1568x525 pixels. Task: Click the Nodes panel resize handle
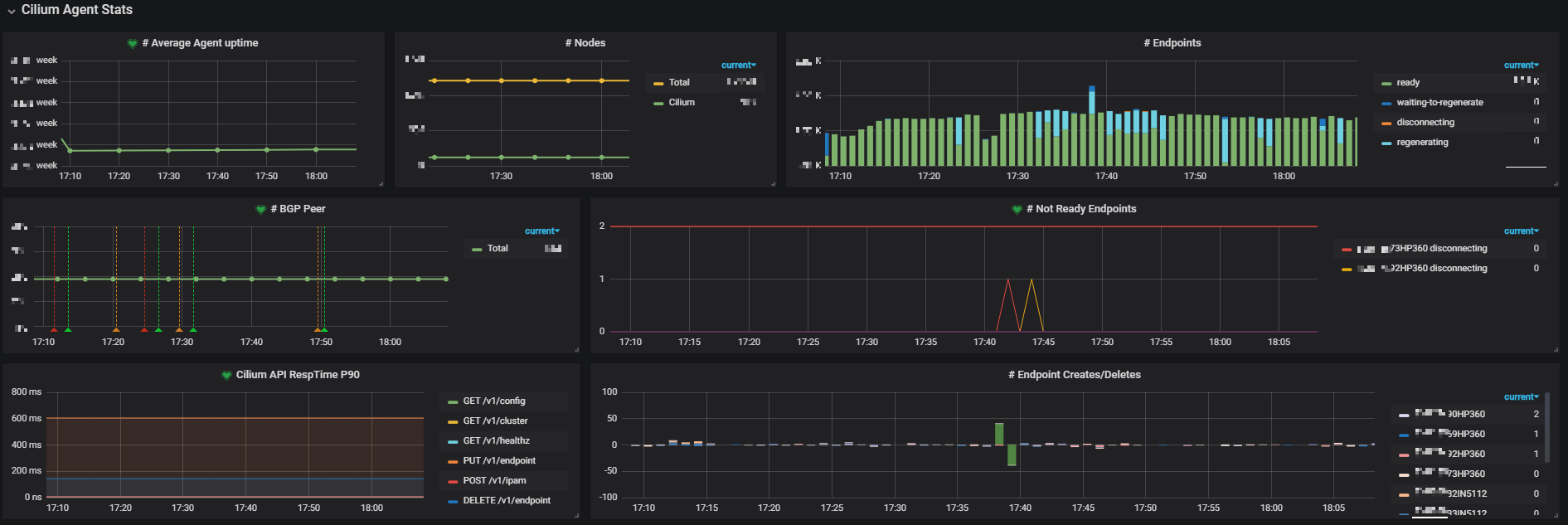tap(773, 183)
